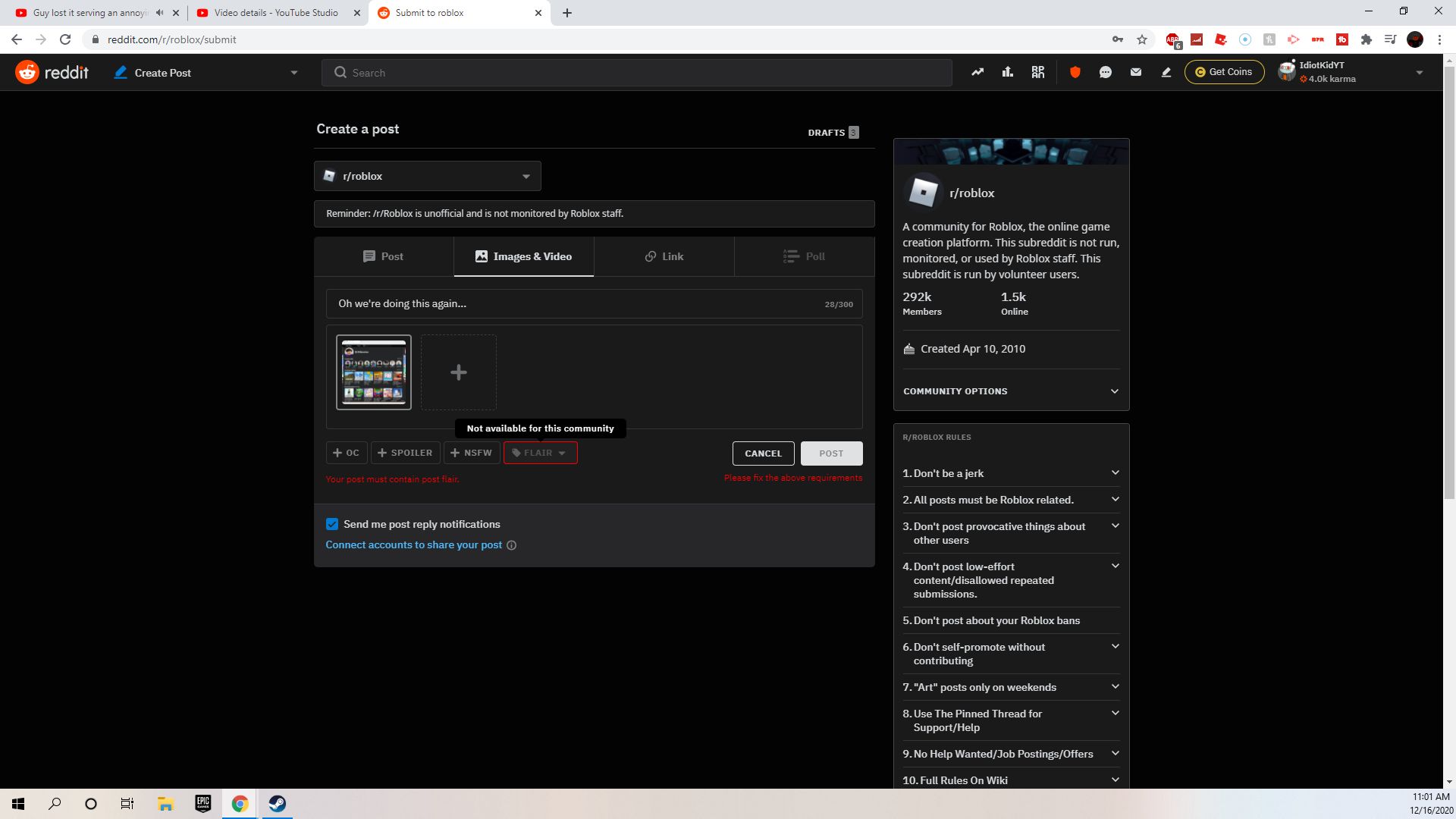Uncheck Send me post reply notifications
This screenshot has height=819, width=1456.
pos(332,524)
